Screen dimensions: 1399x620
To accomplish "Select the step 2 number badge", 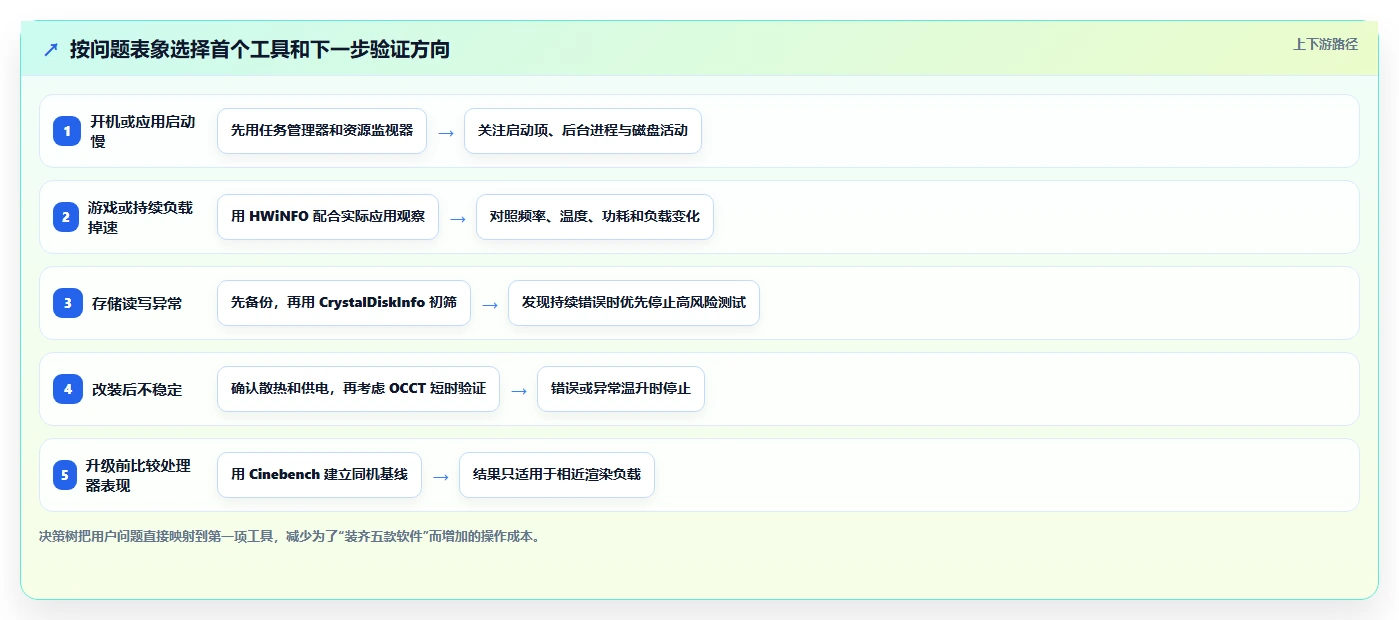I will point(67,217).
